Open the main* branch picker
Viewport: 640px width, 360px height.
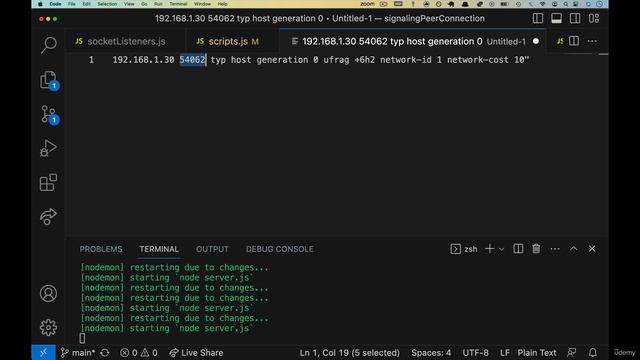pos(78,353)
